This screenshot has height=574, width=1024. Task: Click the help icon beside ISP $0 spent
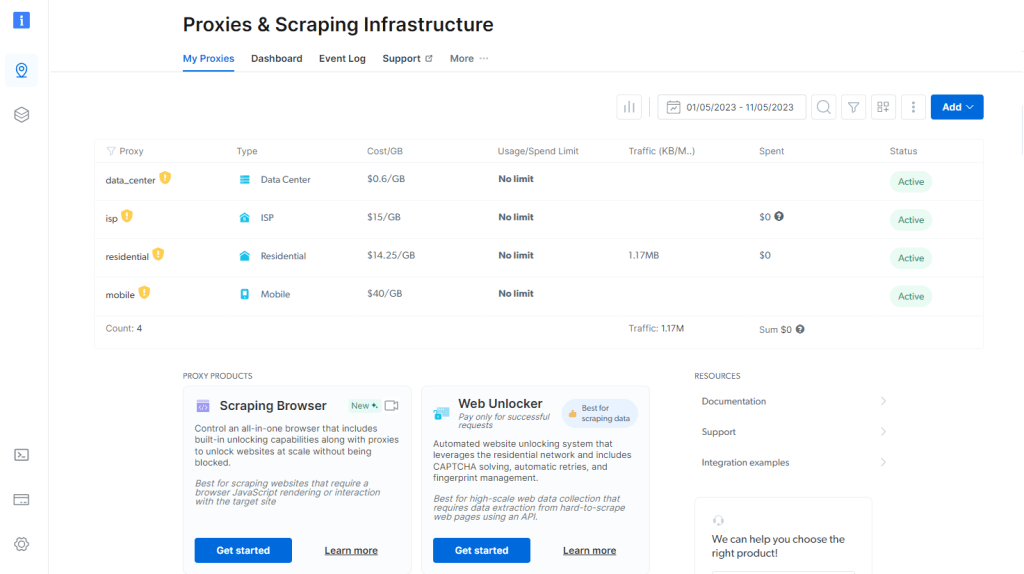[x=779, y=216]
